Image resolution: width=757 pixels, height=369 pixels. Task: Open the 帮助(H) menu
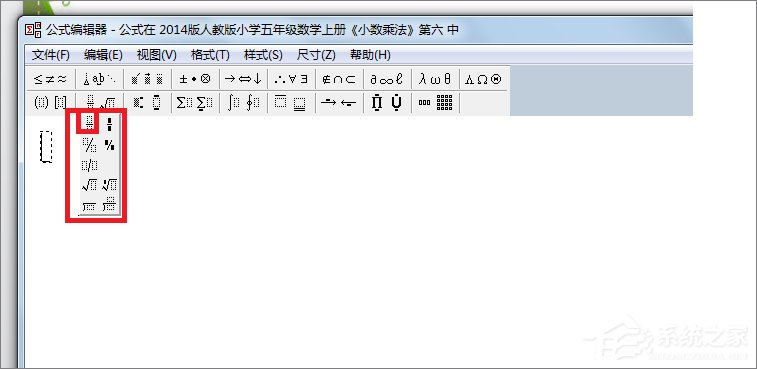point(370,55)
